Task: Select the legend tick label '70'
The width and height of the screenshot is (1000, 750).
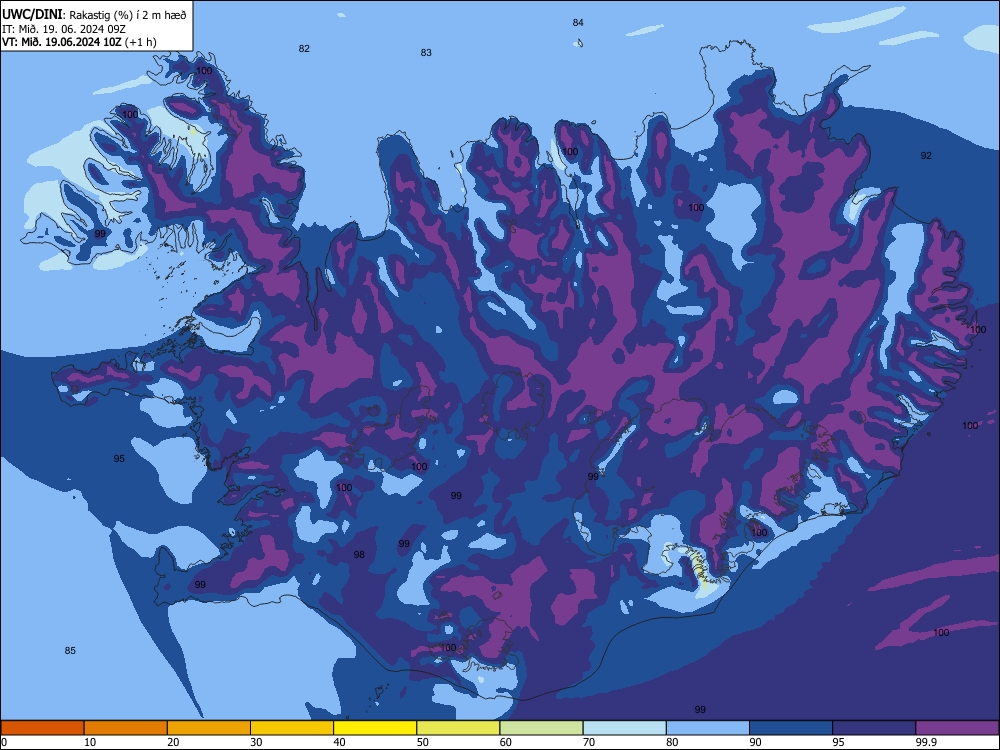Action: click(589, 742)
